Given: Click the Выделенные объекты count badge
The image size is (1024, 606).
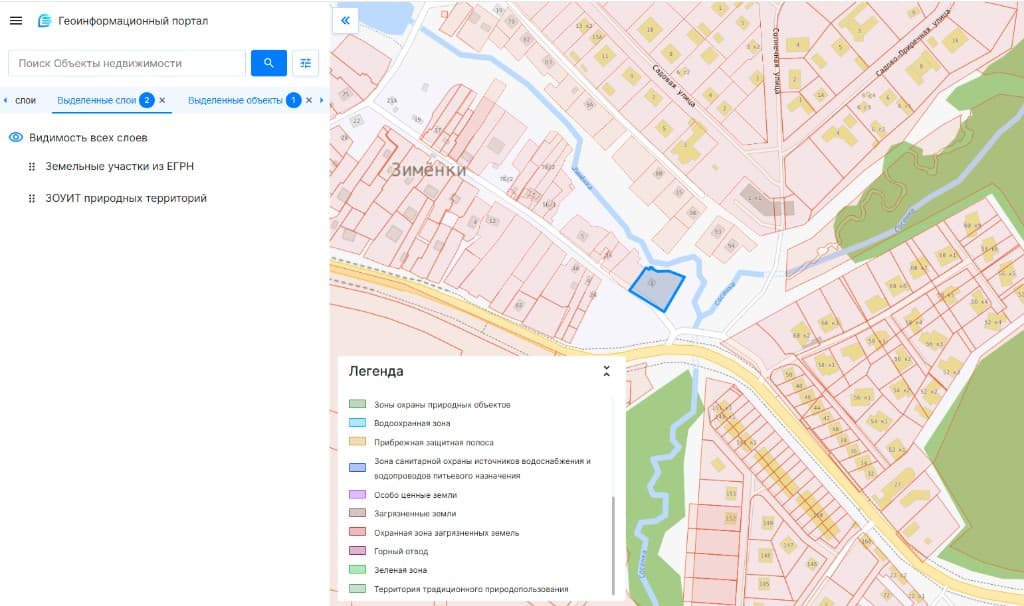Looking at the screenshot, I should coord(293,101).
